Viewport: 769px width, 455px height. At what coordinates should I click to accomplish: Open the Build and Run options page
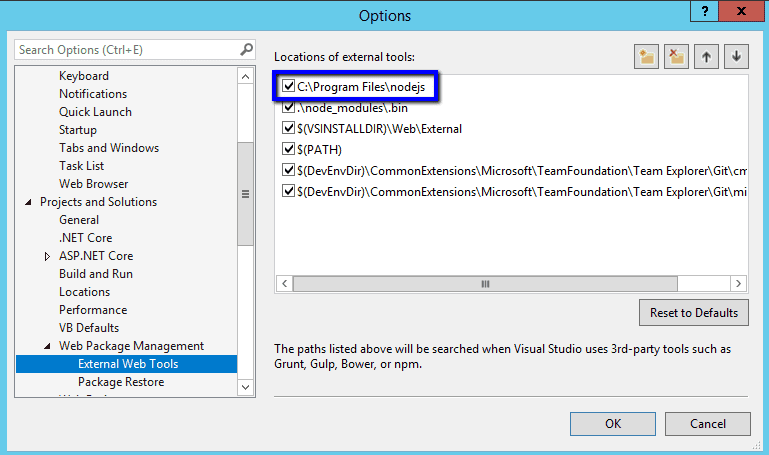click(96, 274)
